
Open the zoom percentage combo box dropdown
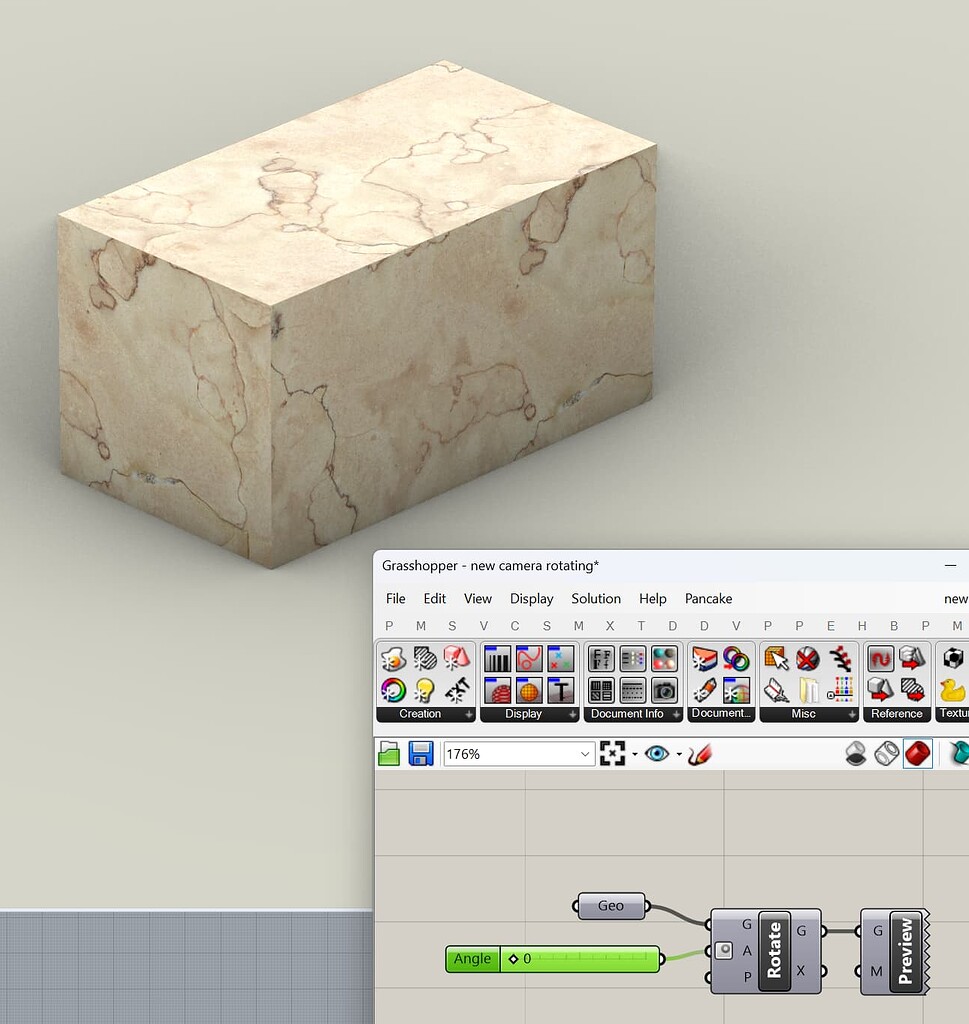click(x=585, y=753)
